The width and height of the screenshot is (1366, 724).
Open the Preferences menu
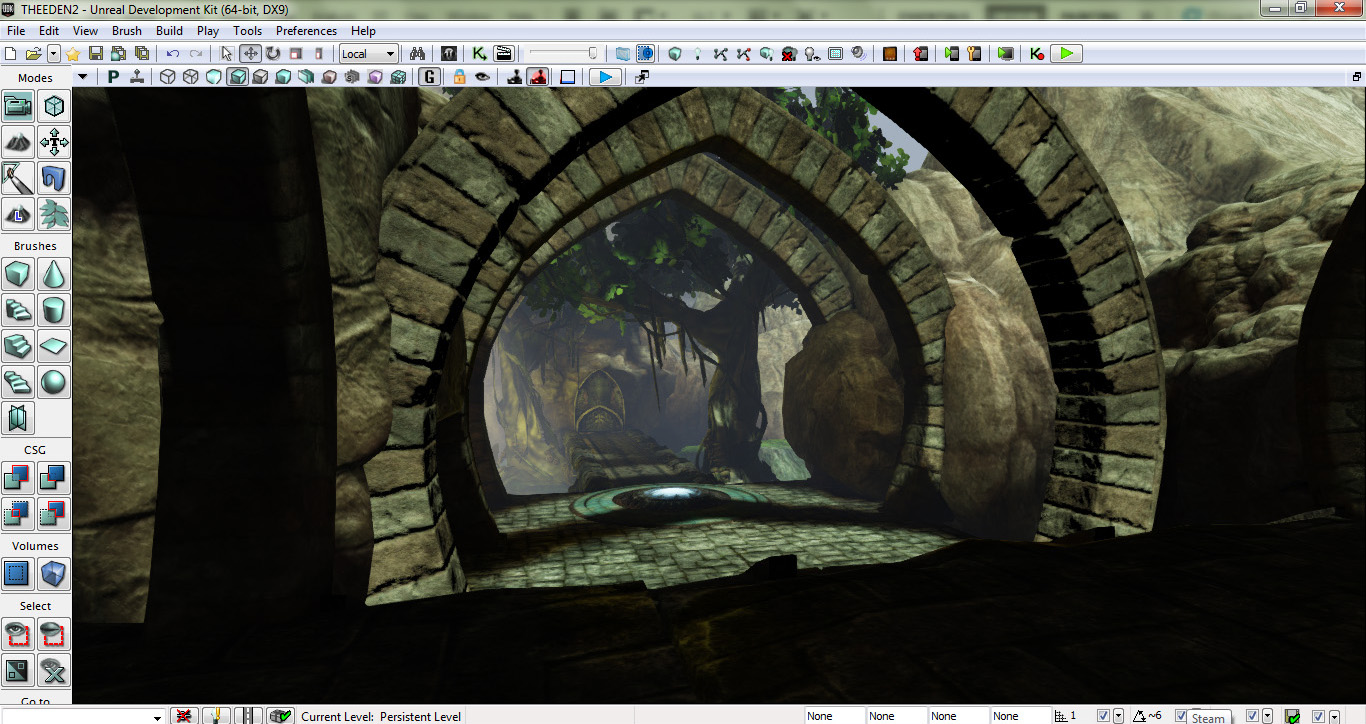click(x=307, y=31)
